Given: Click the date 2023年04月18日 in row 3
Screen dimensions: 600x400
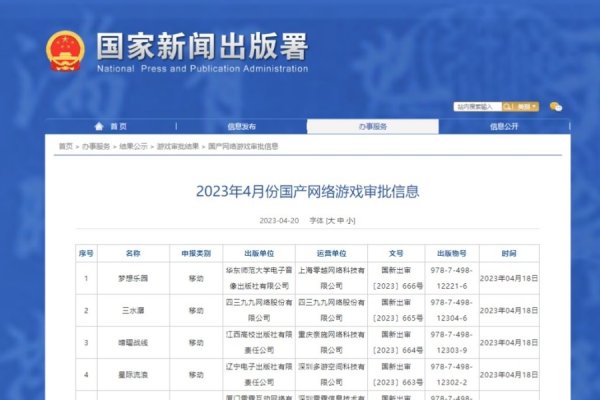Looking at the screenshot, I should (509, 343).
